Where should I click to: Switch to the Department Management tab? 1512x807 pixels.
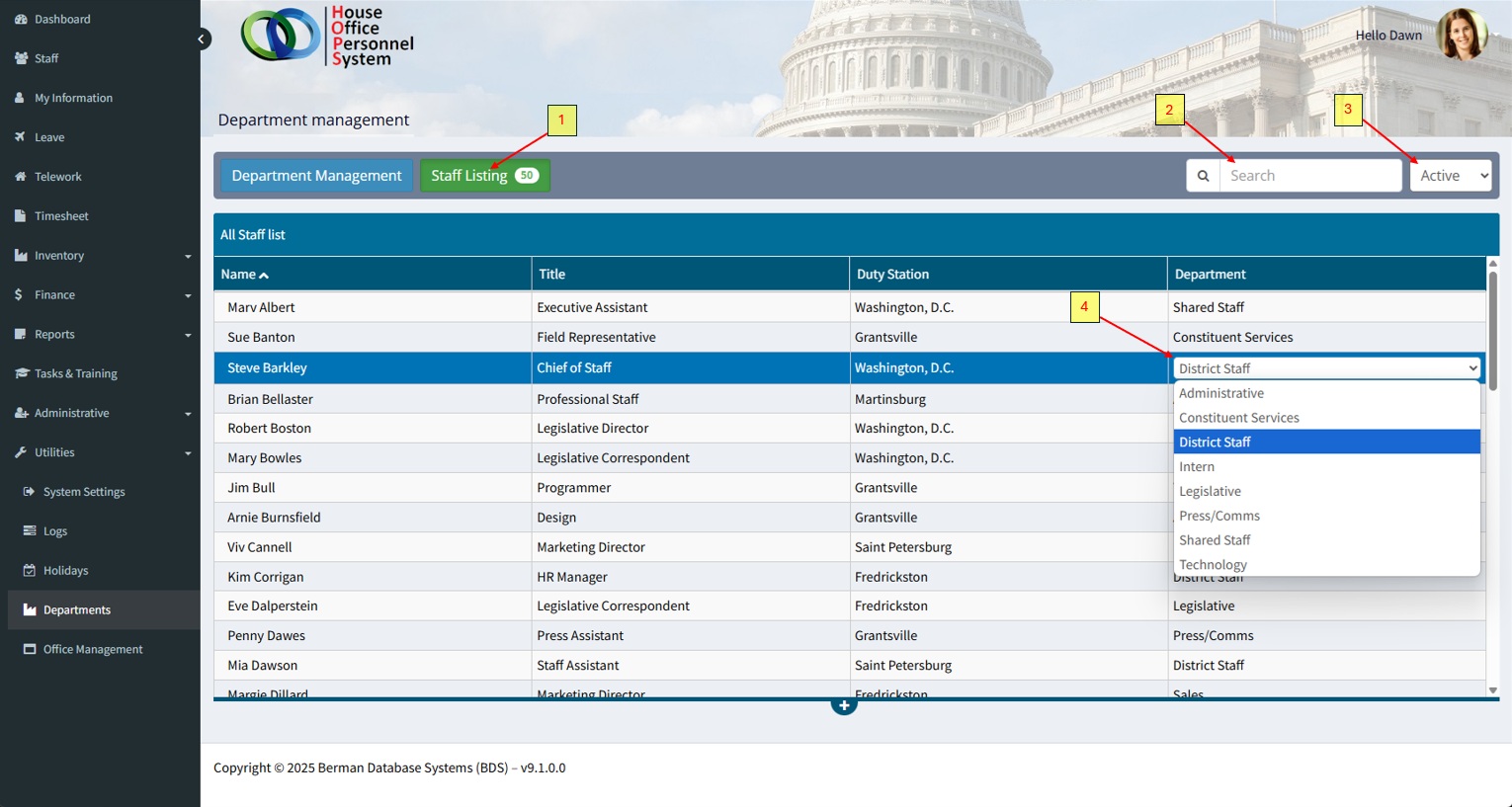(316, 176)
